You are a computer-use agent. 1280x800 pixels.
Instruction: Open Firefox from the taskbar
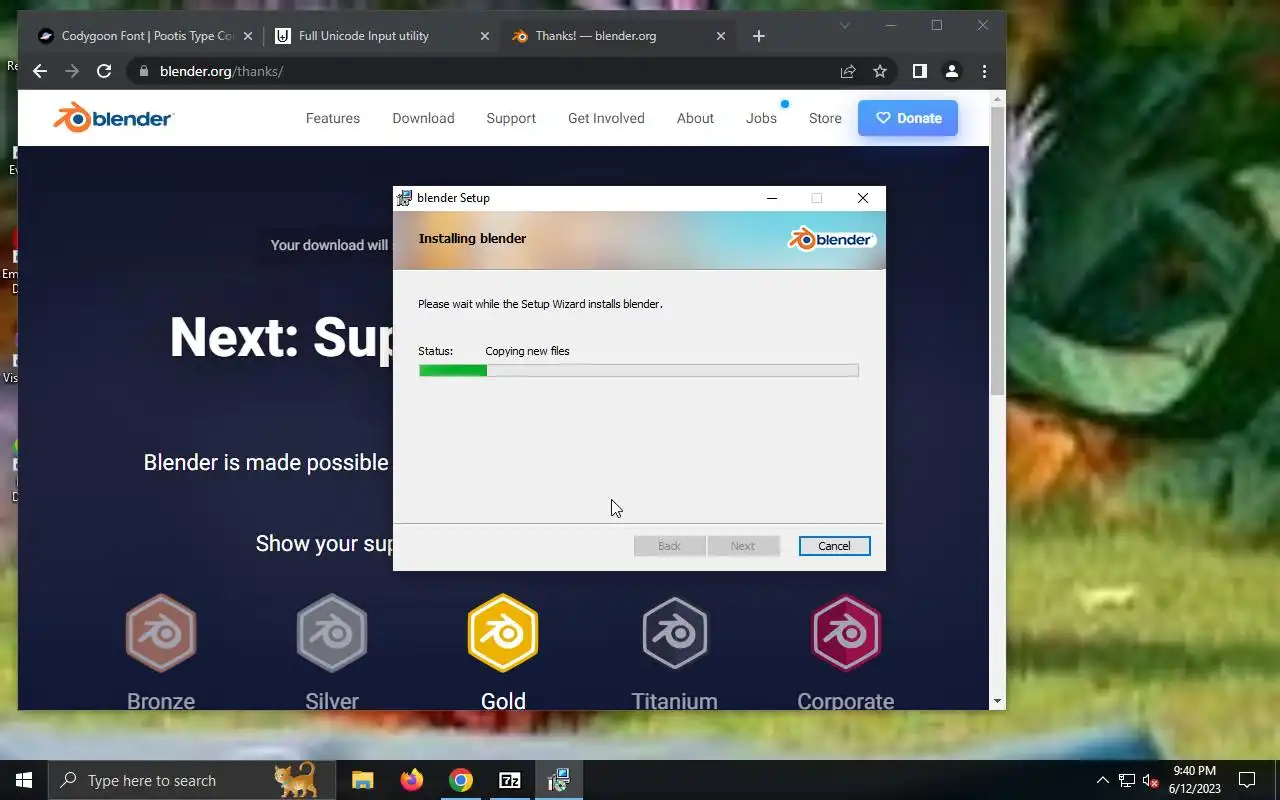411,780
